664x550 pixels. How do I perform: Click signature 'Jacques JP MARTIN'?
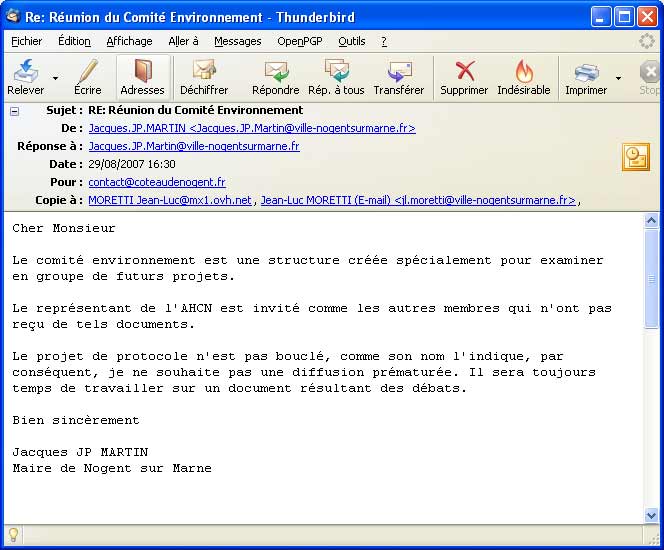(x=80, y=452)
